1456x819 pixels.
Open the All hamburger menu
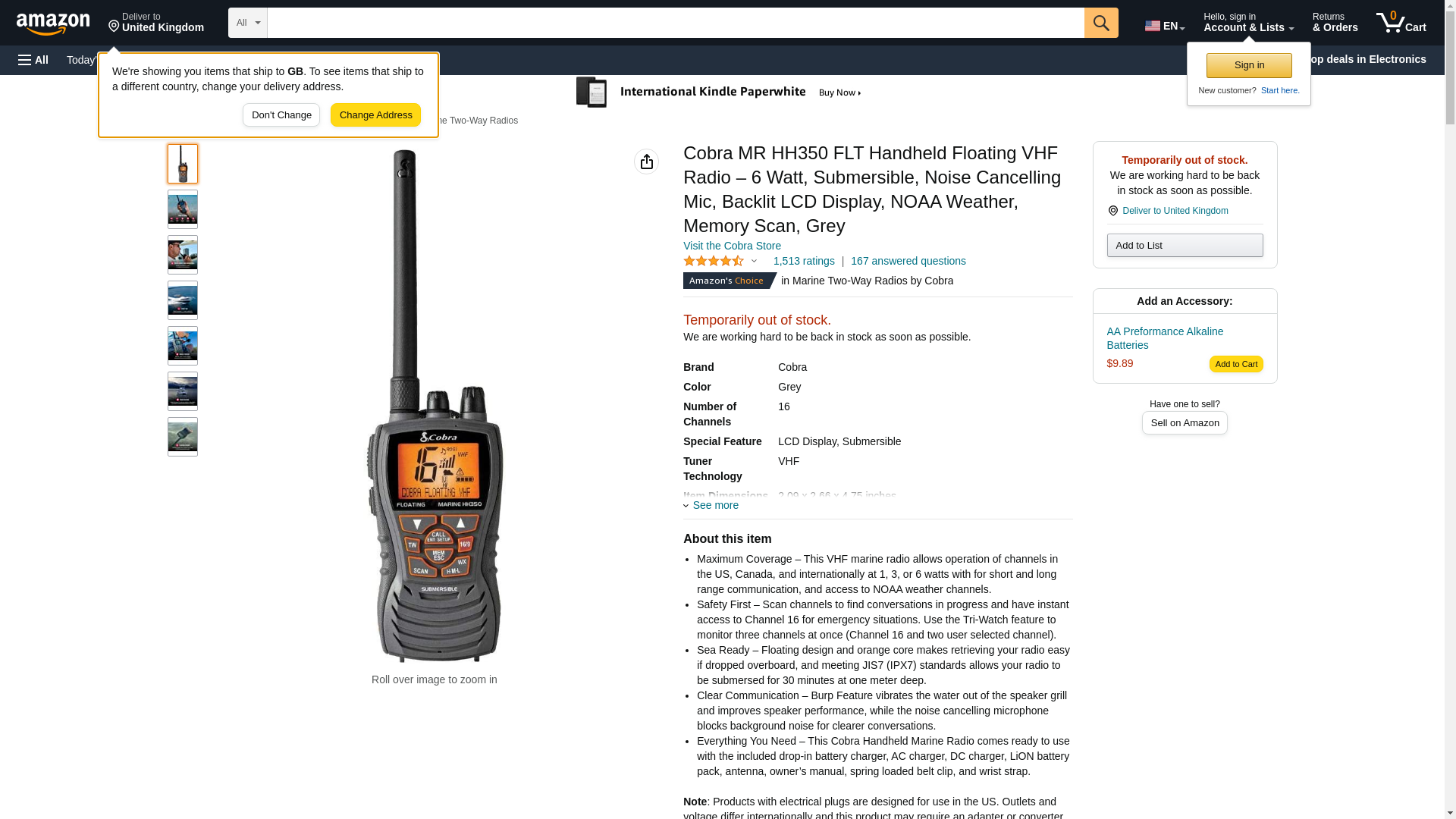coord(33,60)
